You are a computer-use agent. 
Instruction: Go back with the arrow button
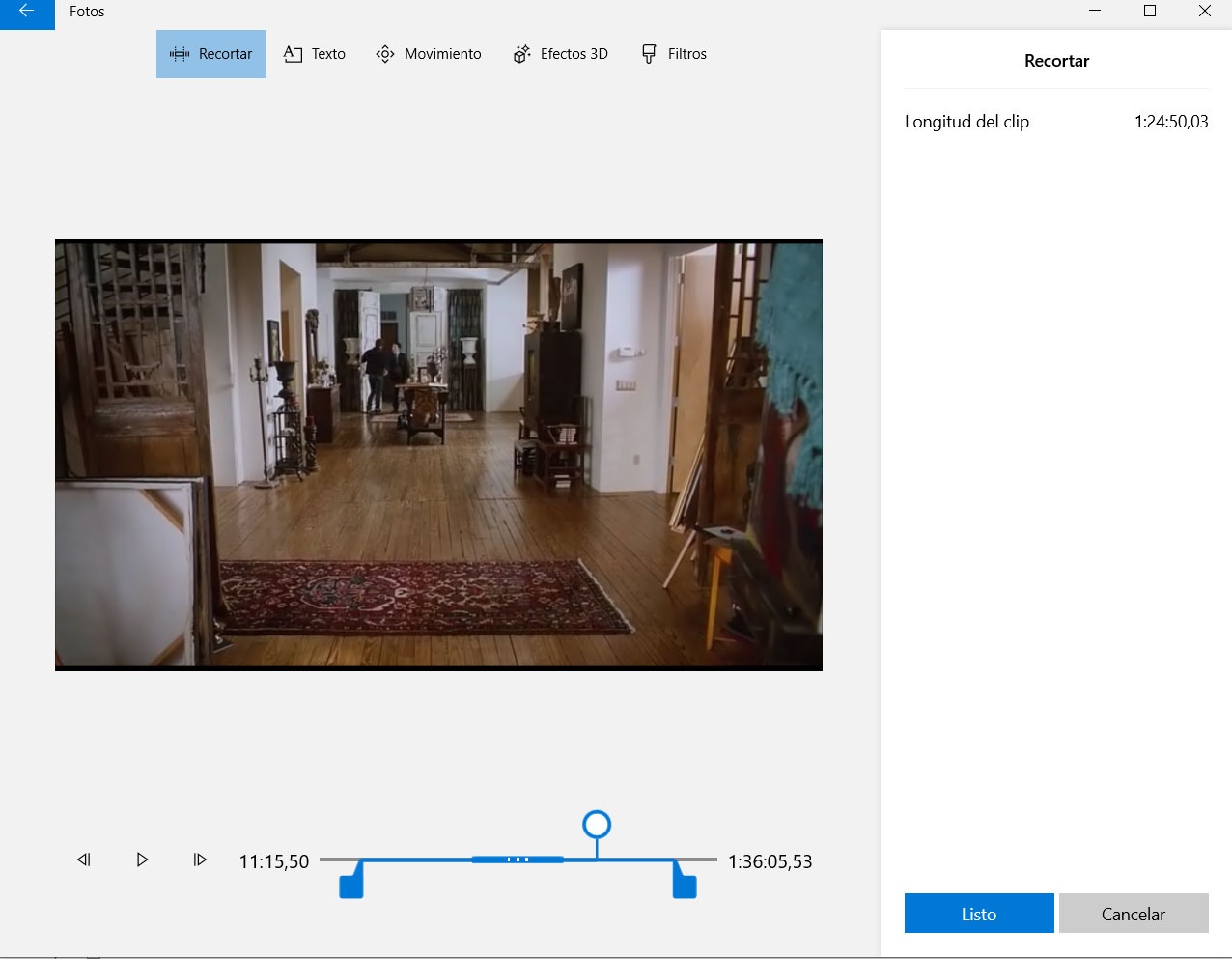pyautogui.click(x=27, y=14)
